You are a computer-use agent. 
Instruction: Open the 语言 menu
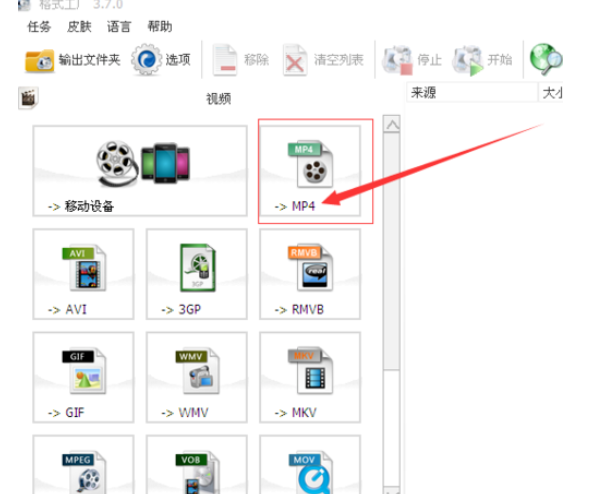point(119,27)
